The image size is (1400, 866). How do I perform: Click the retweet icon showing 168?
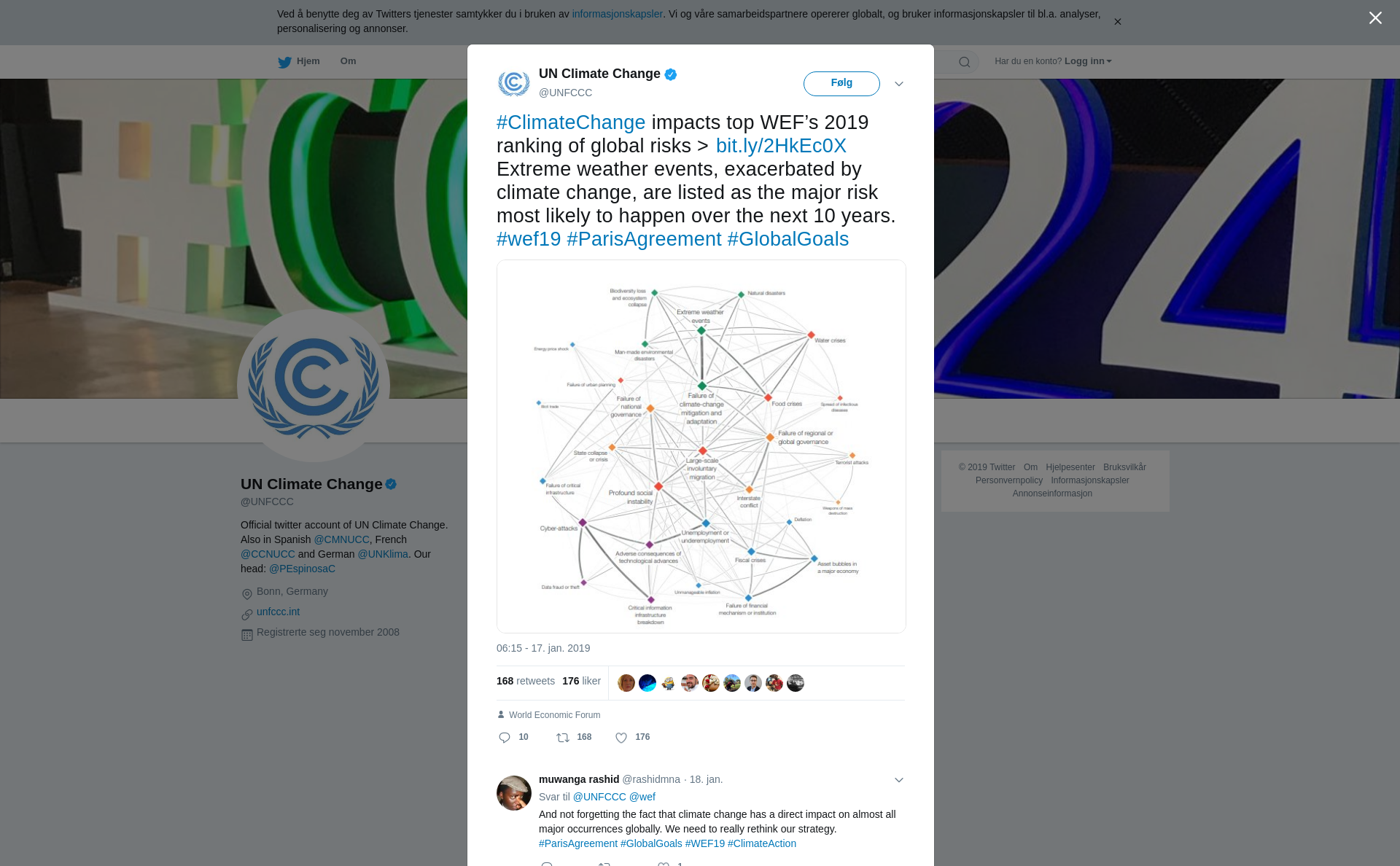pos(563,738)
